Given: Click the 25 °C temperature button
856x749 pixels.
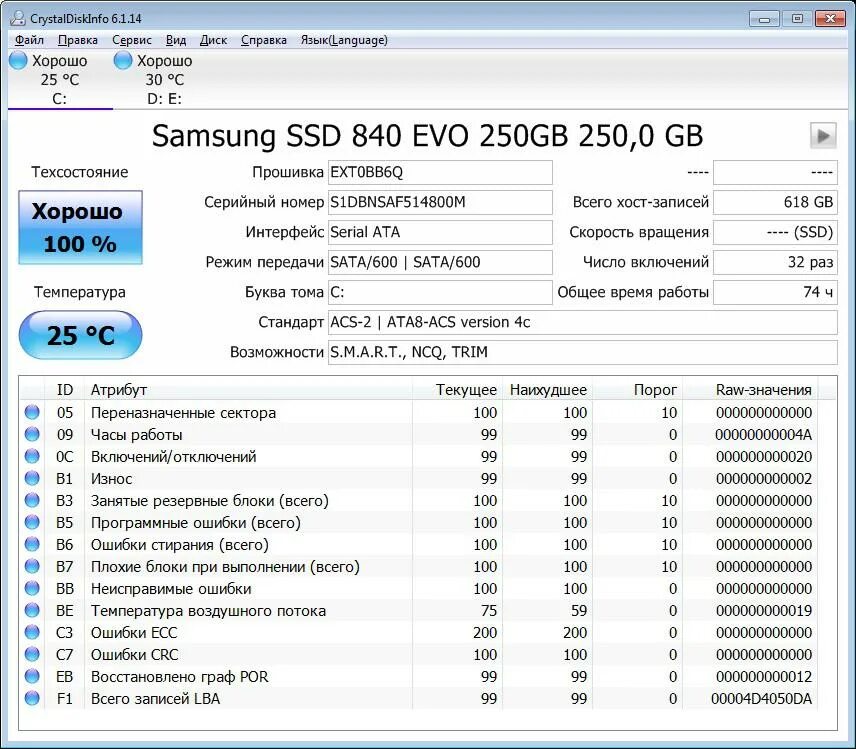Looking at the screenshot, I should click(x=80, y=335).
